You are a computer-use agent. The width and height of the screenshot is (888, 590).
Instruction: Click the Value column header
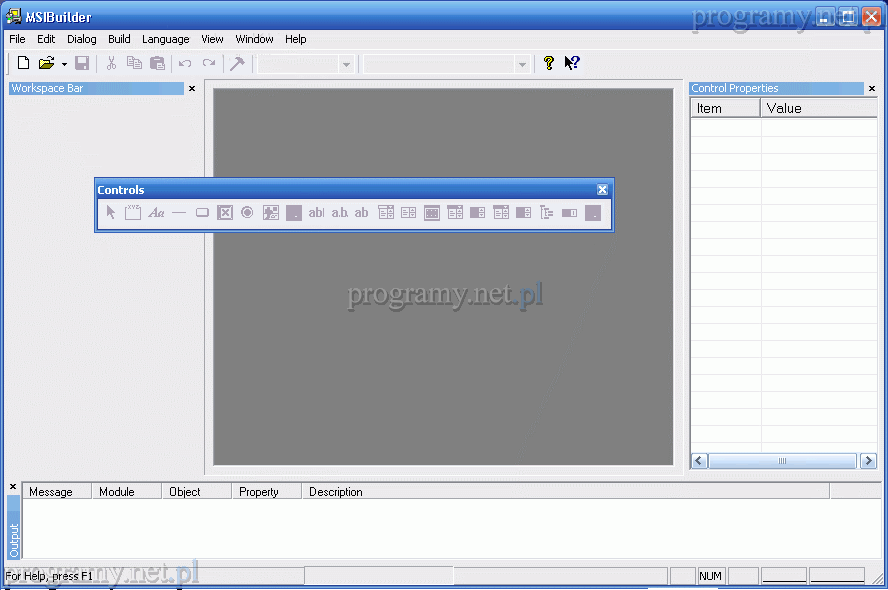click(x=784, y=108)
